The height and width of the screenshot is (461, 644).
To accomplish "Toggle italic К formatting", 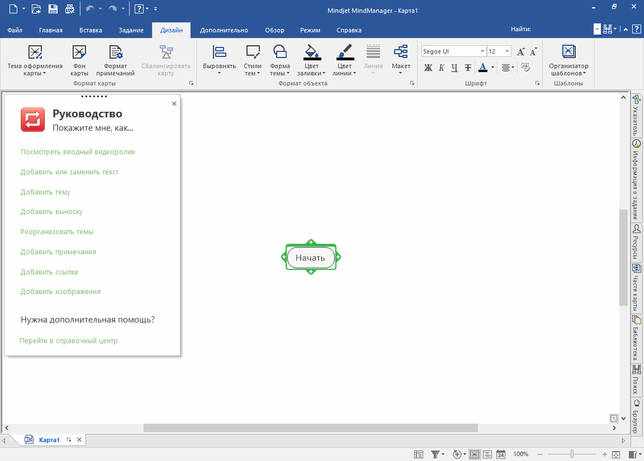I will point(442,67).
